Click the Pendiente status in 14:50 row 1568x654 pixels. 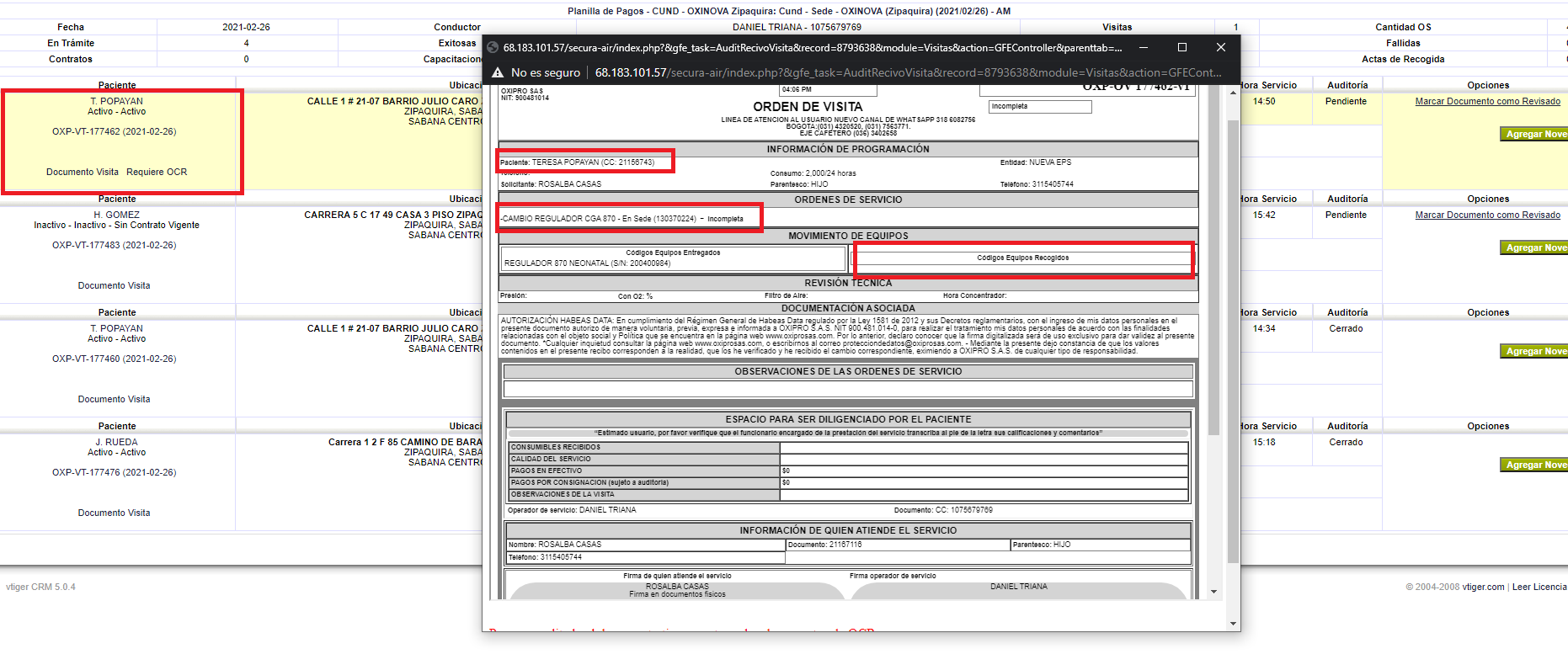tap(1346, 101)
